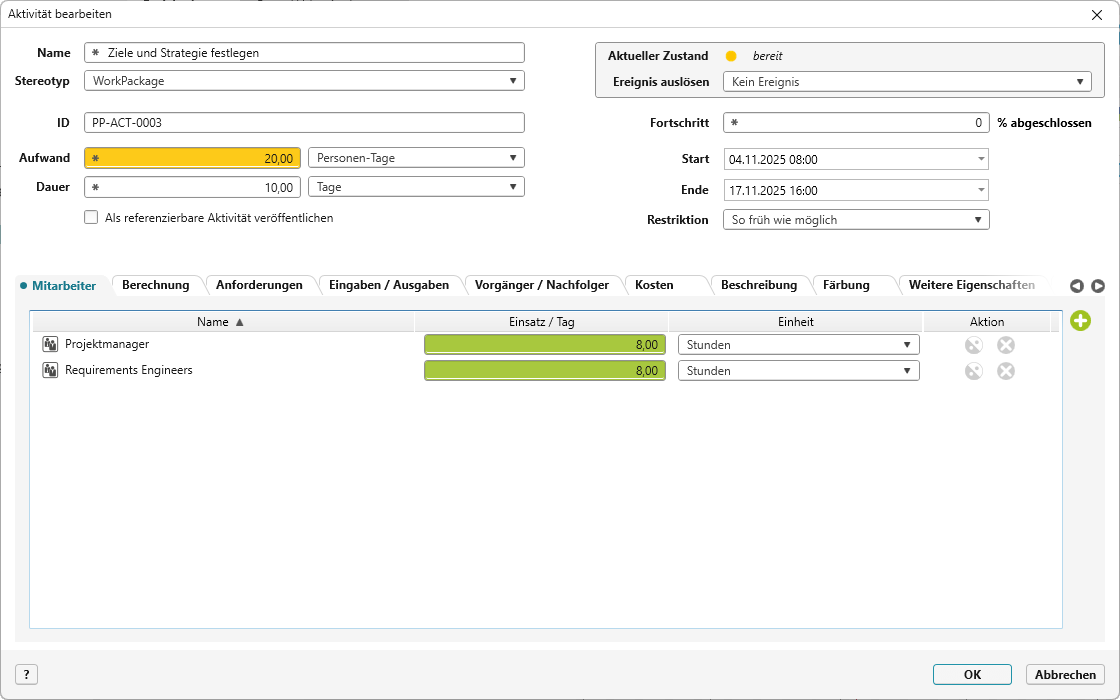Open the Vorgänger / Nachfolger tab
Screen dimensions: 1120x700
(x=541, y=285)
